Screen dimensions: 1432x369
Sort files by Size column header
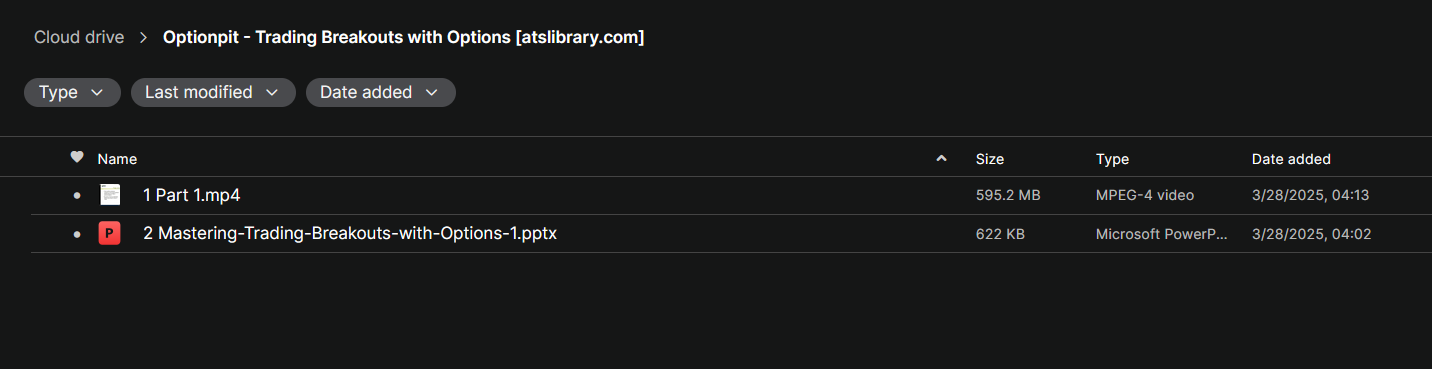pos(990,159)
